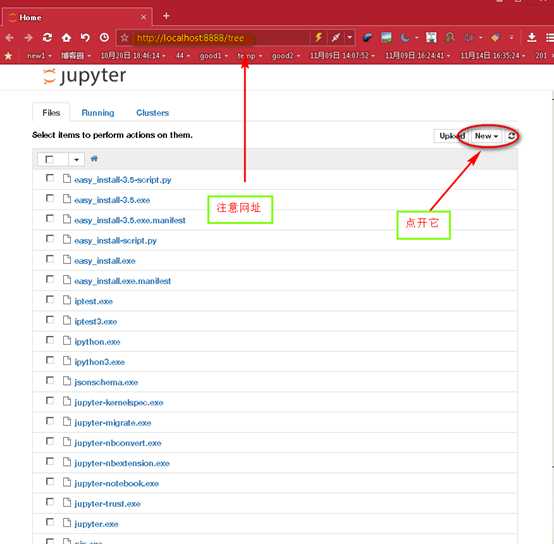
Task: Open easy_install.exe file link
Action: pyautogui.click(x=105, y=261)
